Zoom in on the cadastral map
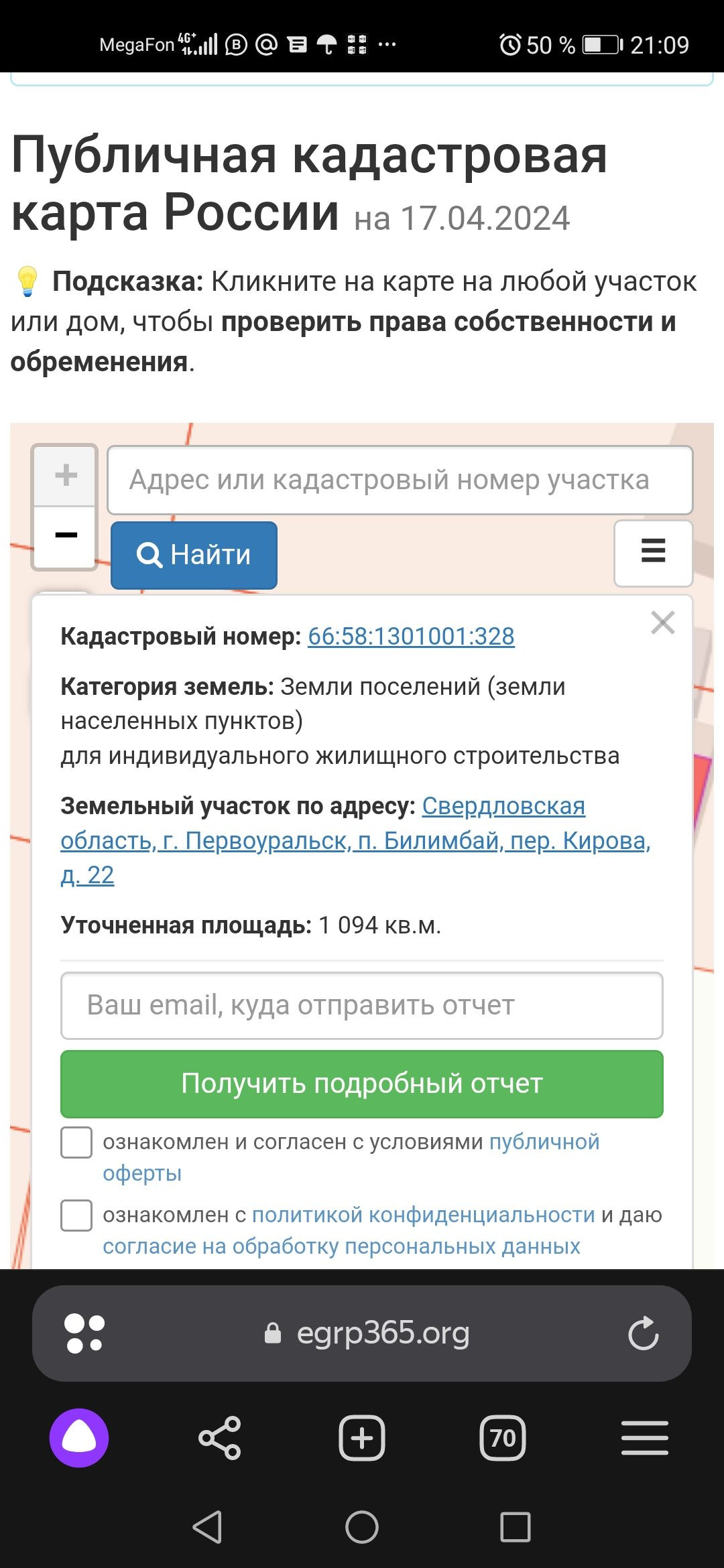The image size is (724, 1568). coord(65,475)
